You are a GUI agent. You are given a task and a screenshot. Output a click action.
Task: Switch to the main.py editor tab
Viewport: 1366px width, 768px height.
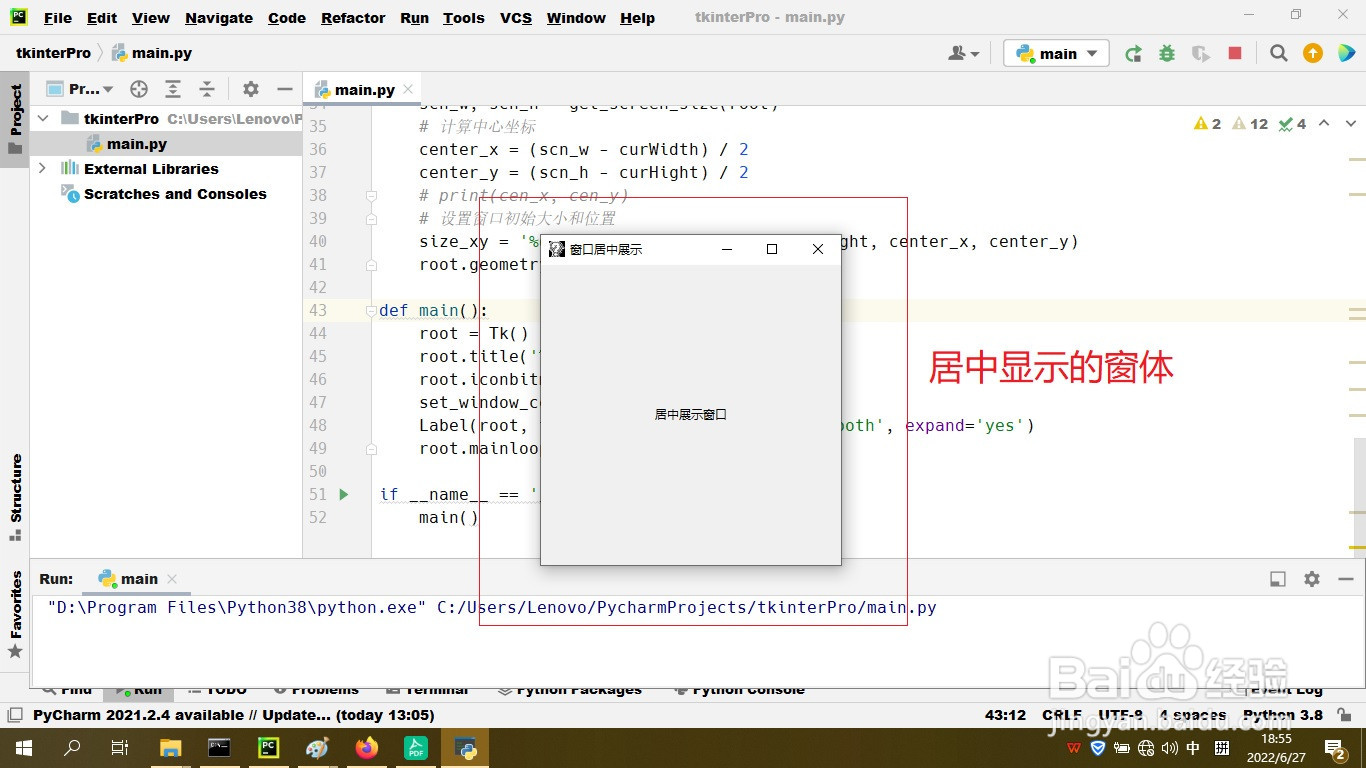pos(362,88)
